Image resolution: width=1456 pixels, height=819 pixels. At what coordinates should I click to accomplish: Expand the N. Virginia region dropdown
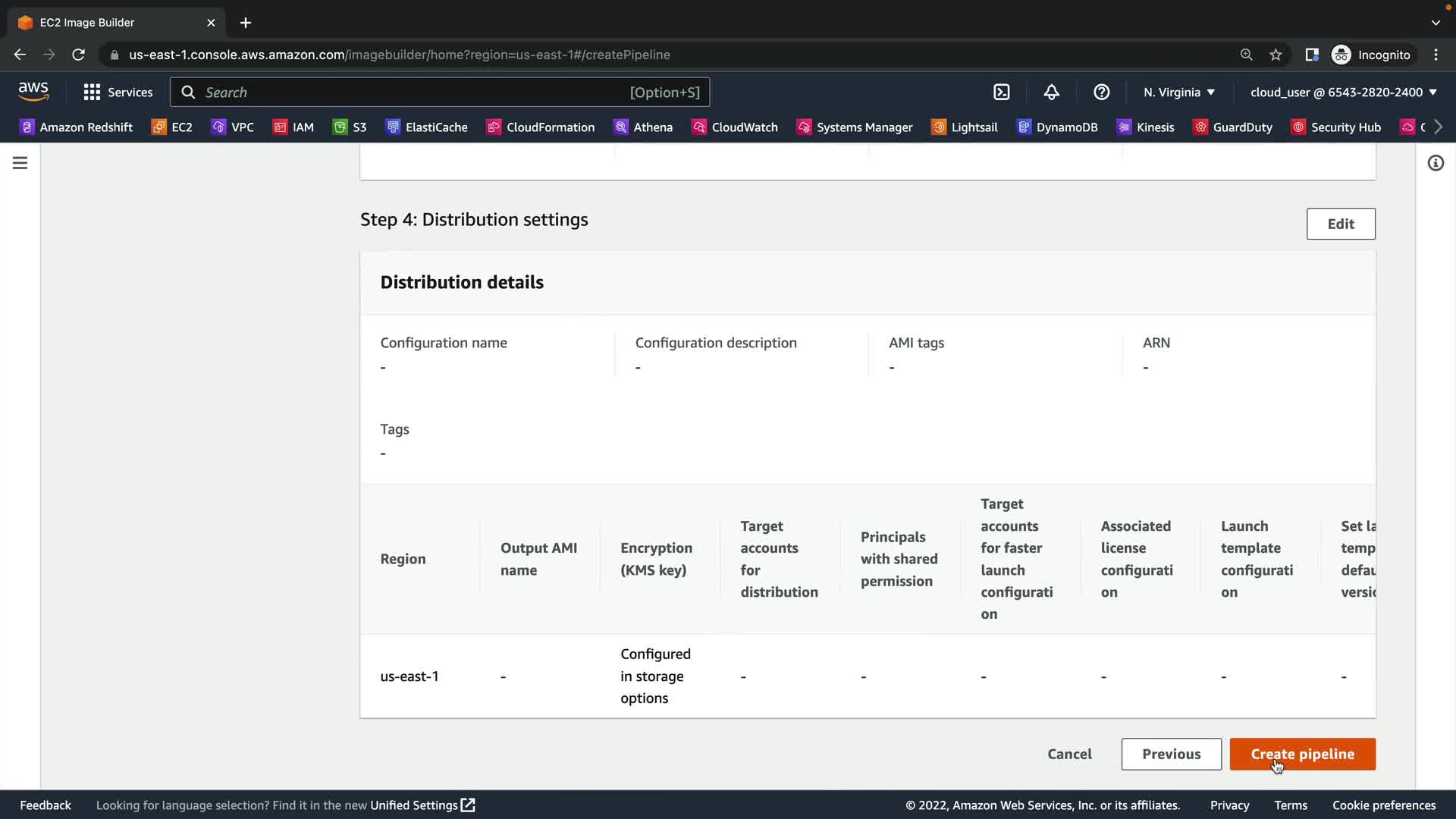coord(1179,93)
